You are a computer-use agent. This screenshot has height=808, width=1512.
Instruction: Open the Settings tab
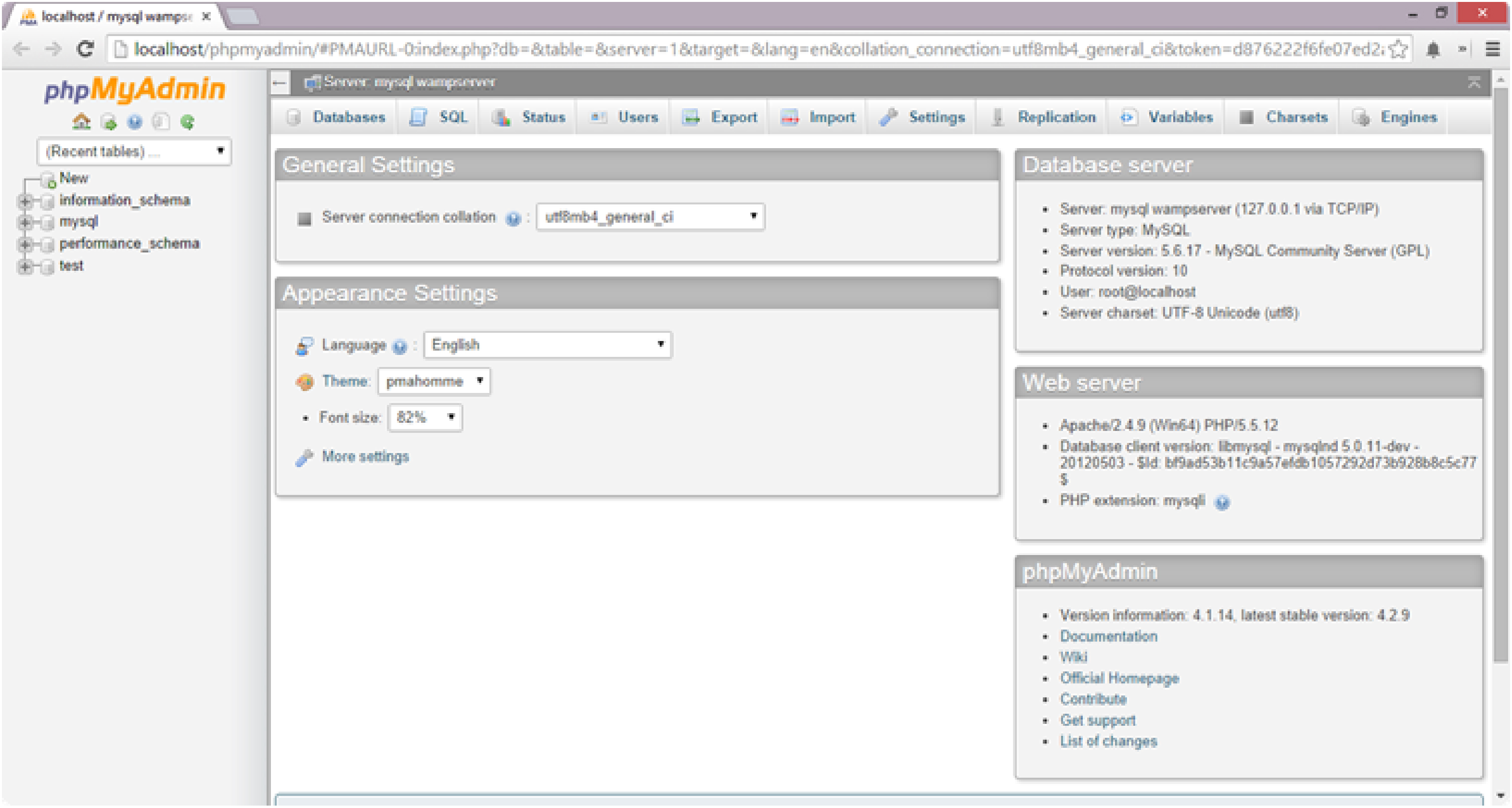pyautogui.click(x=922, y=118)
